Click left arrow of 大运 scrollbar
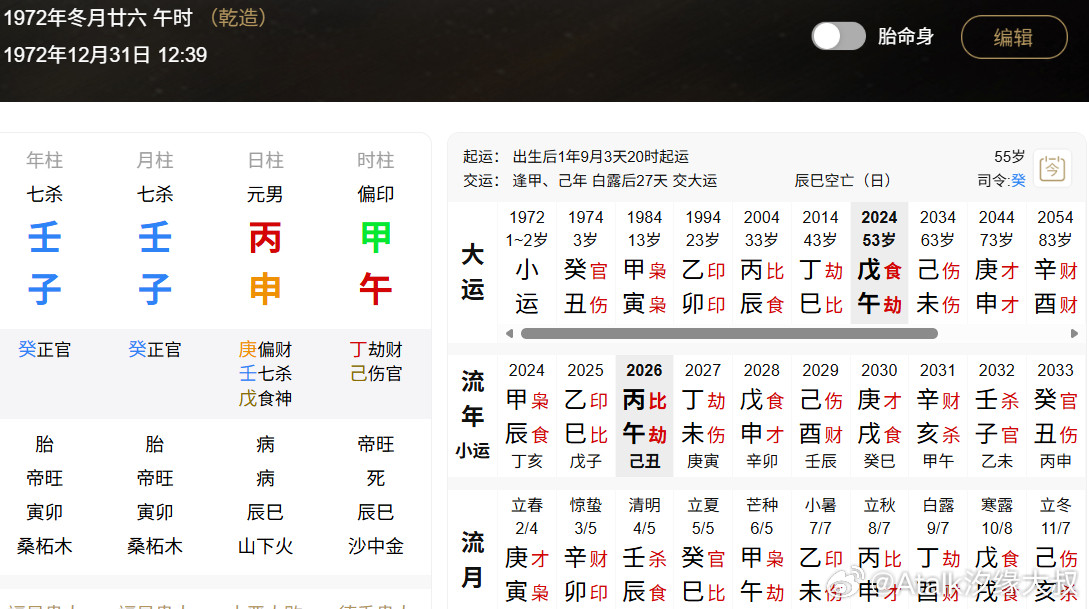 509,333
